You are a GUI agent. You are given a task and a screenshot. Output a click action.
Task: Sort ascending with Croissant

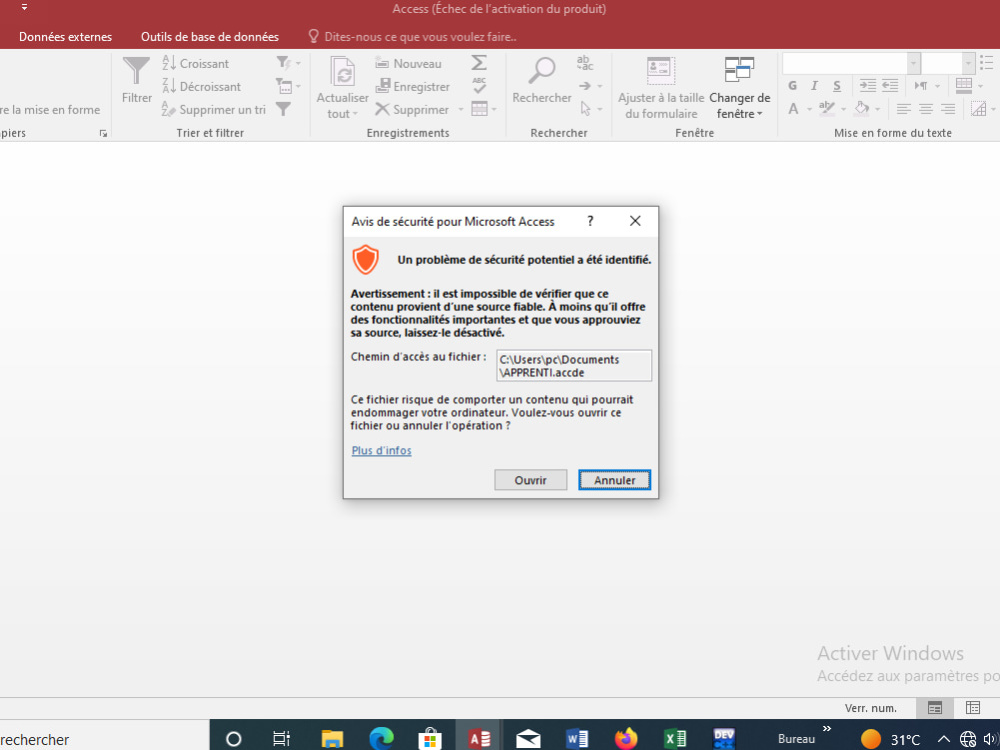point(195,63)
